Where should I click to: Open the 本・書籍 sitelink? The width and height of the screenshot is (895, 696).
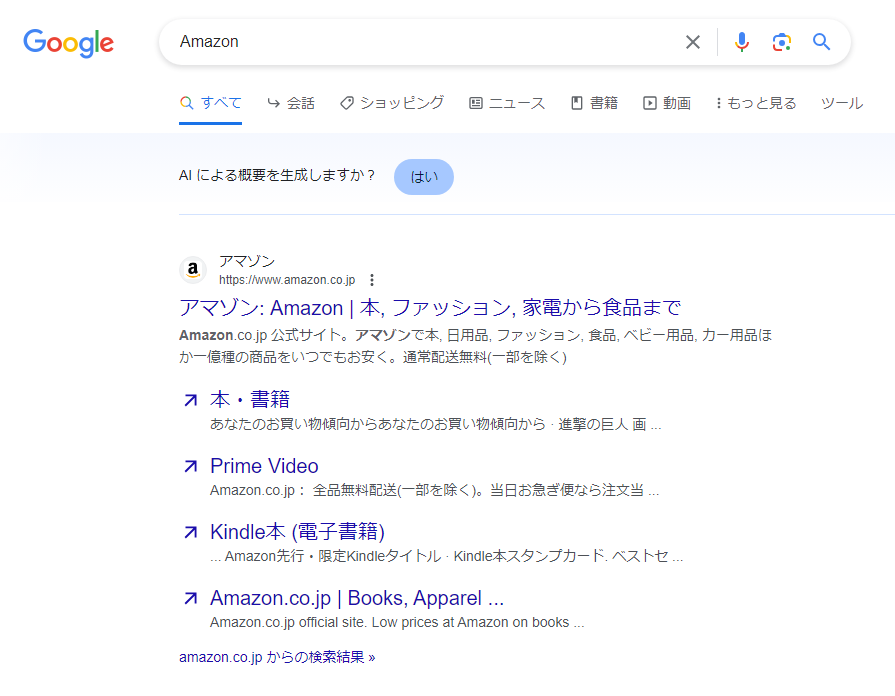click(x=250, y=400)
